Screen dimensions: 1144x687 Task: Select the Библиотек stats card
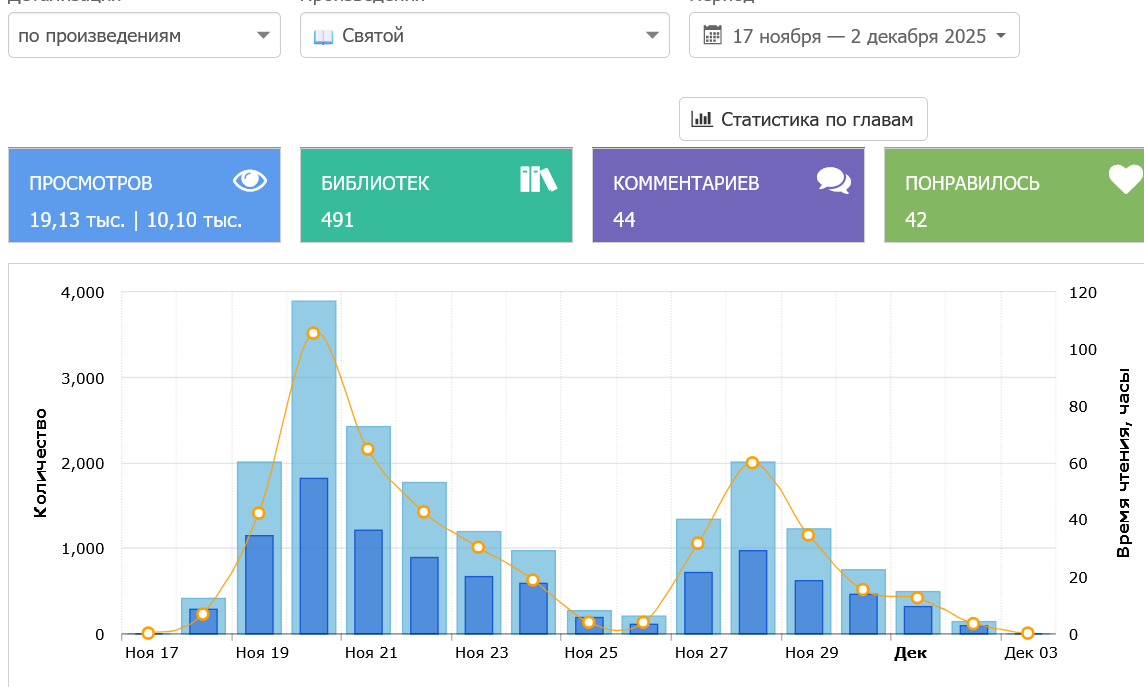(436, 195)
